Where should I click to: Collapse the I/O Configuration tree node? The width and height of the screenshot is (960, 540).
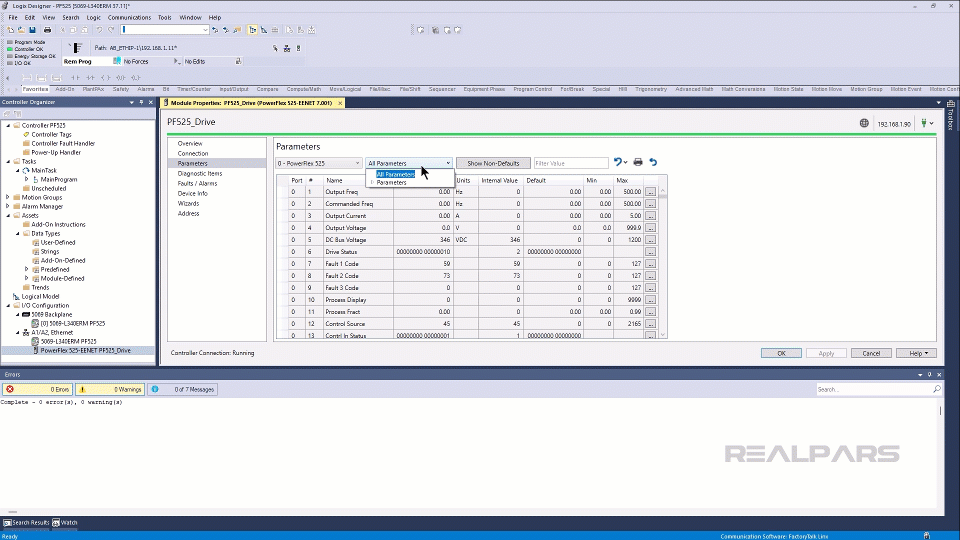click(x=9, y=306)
